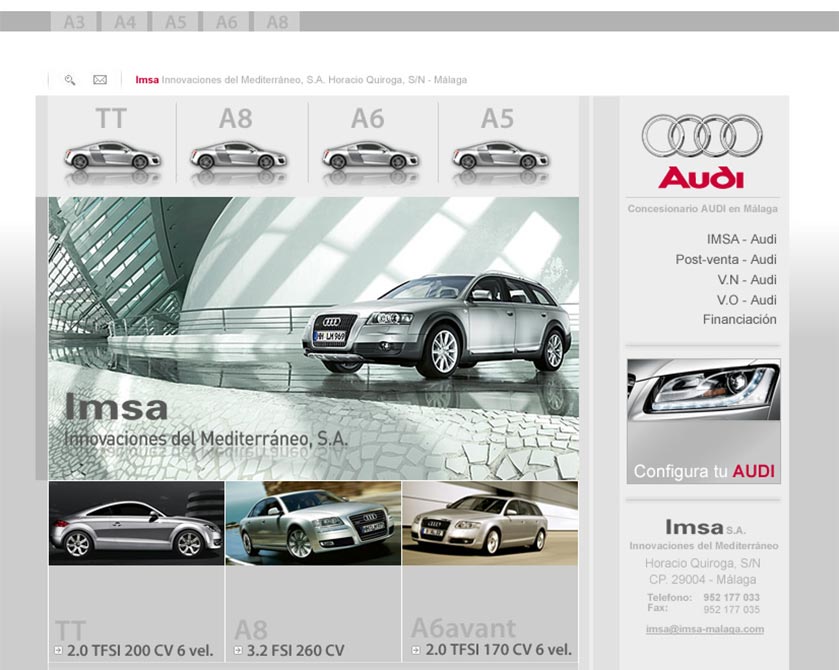
Task: Open the A3 top tab
Action: pos(74,22)
